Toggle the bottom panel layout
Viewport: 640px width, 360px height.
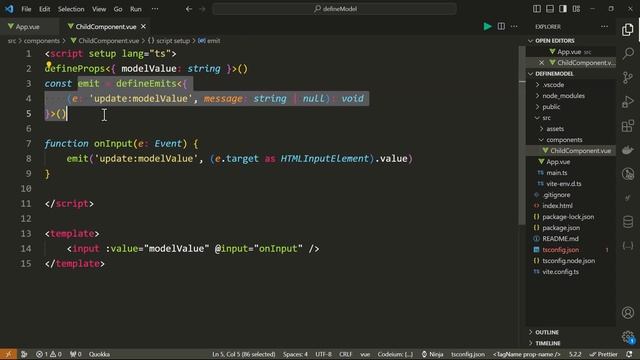[550, 9]
